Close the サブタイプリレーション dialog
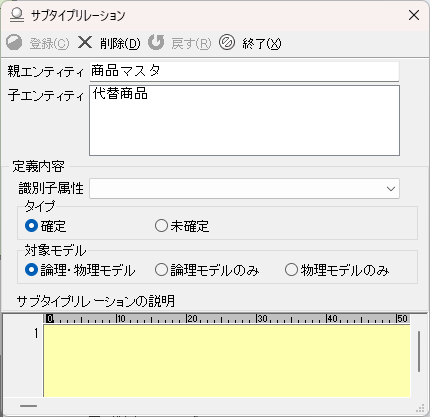430x417 pixels. point(414,15)
